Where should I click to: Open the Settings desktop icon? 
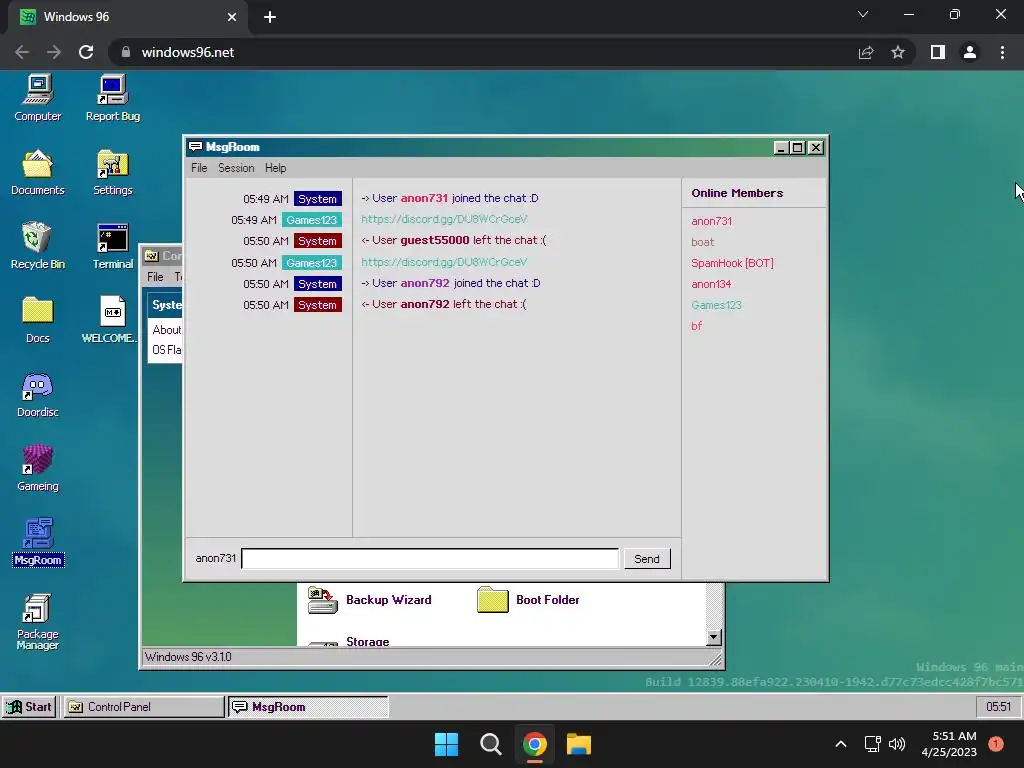click(x=112, y=172)
